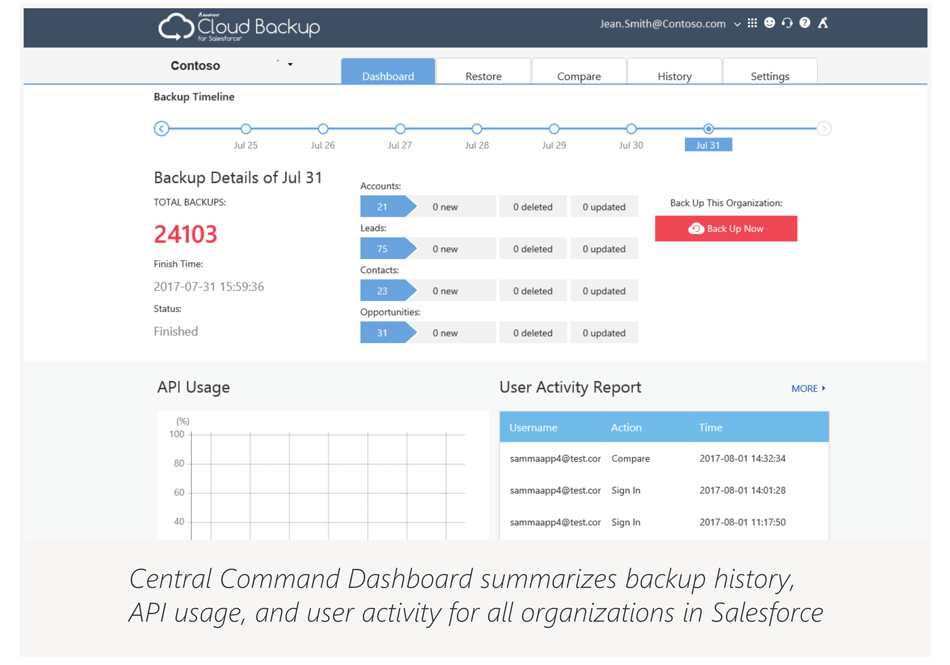Click the Back Up Now button
The image size is (950, 665).
[x=726, y=228]
